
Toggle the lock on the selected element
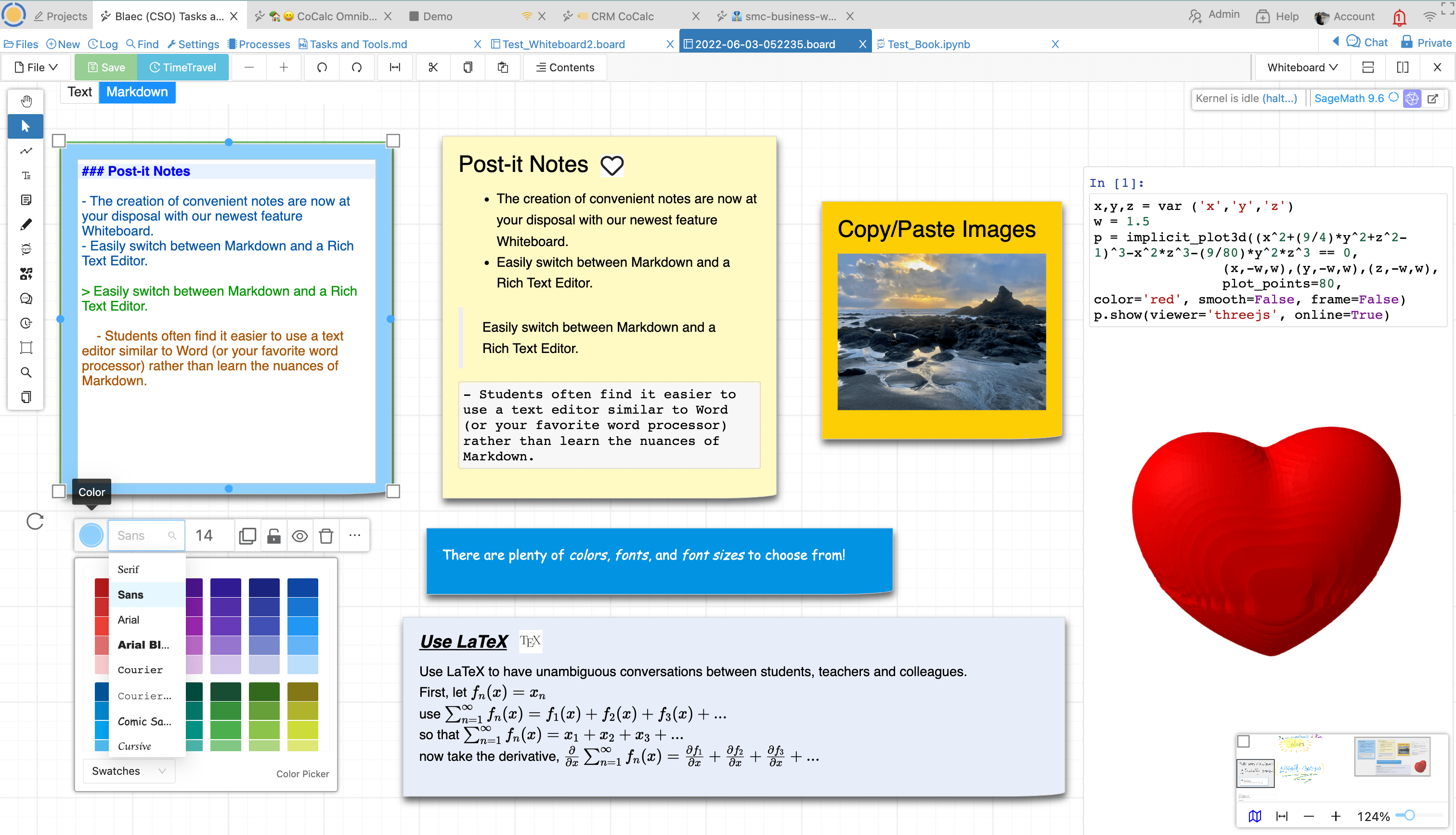(273, 535)
